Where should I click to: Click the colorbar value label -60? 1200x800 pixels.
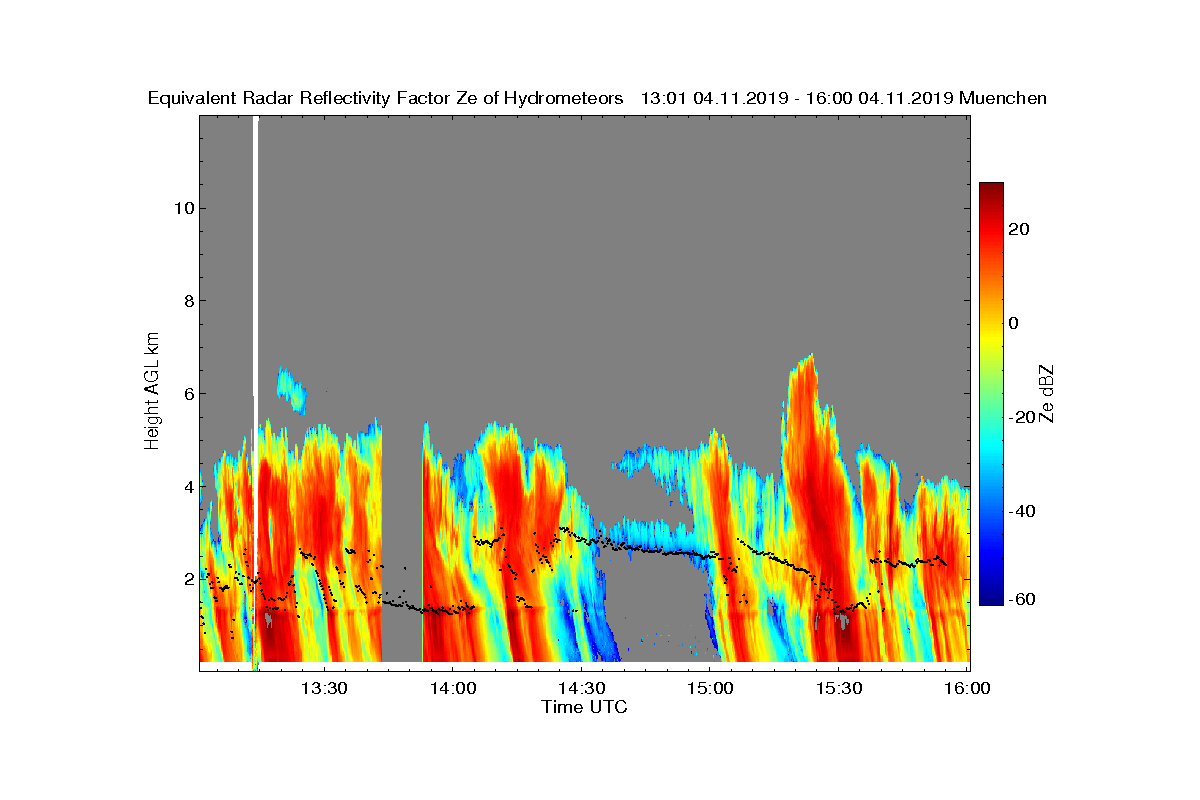tap(1023, 599)
